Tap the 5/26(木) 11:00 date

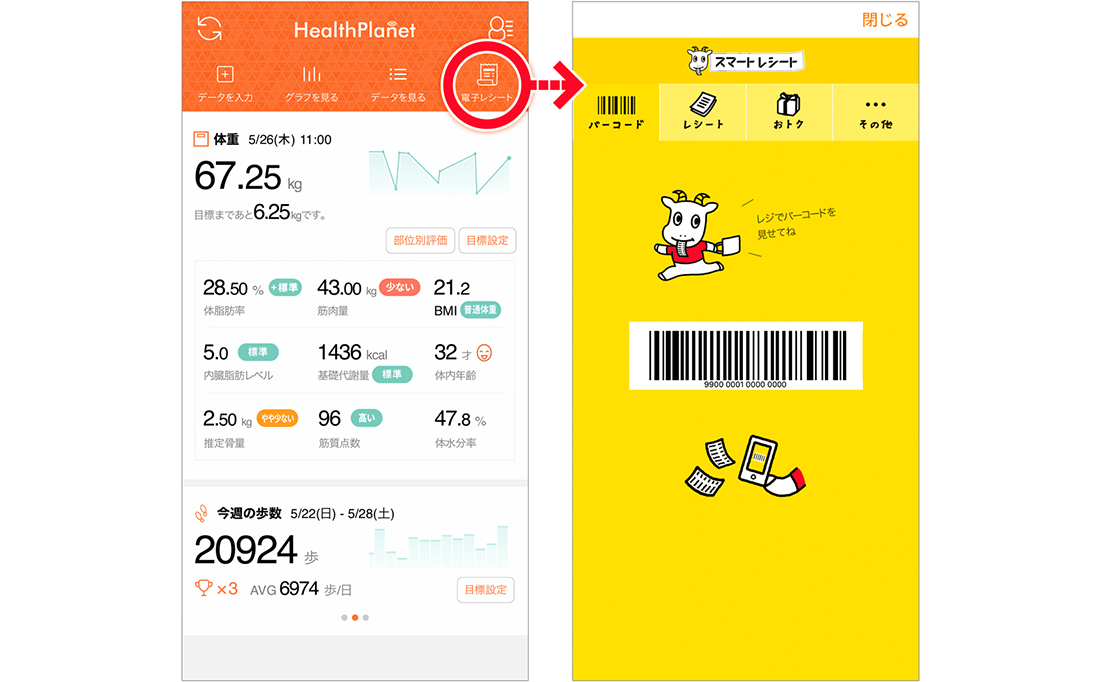(290, 140)
